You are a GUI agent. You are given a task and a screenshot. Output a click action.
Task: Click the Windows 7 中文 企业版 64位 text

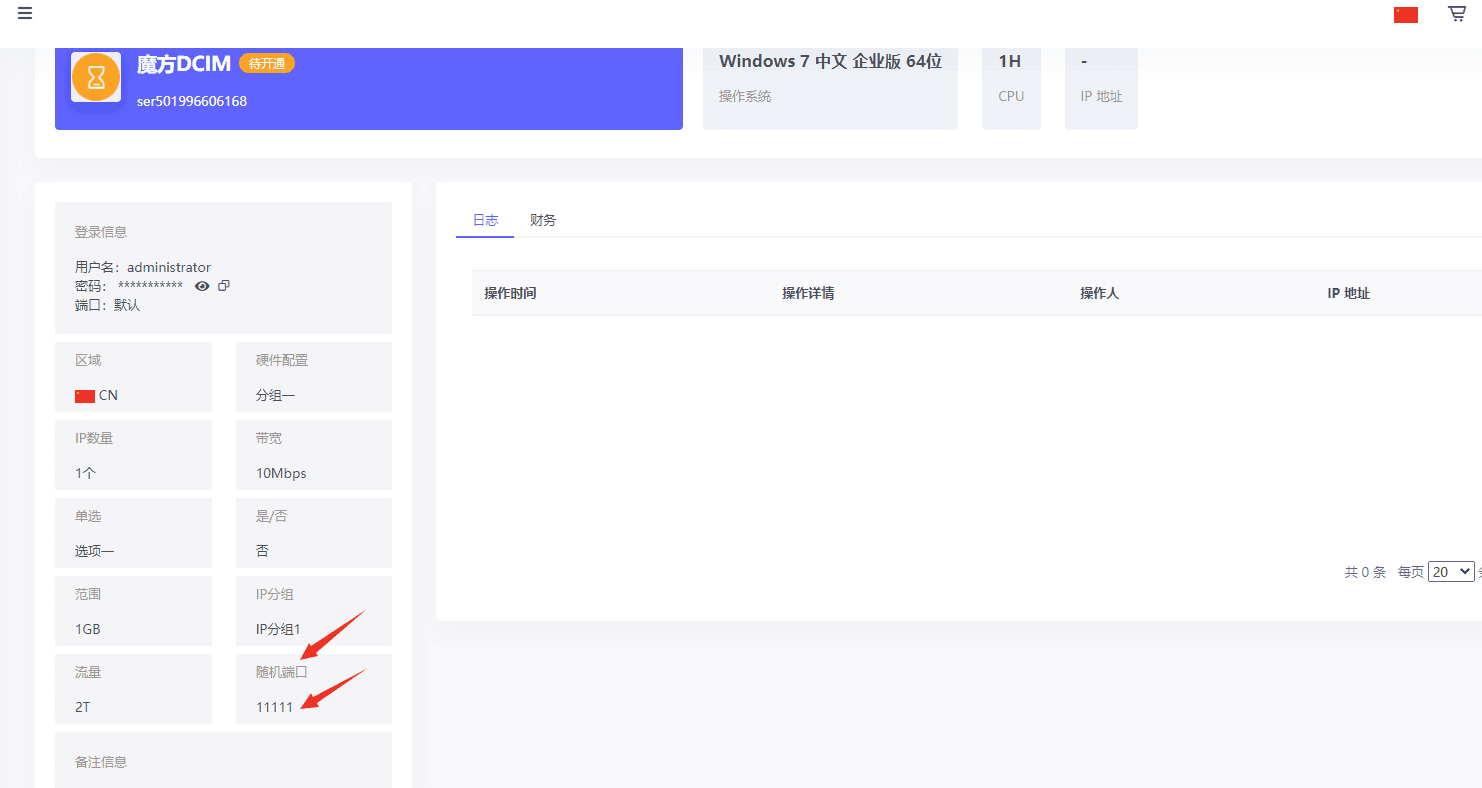[x=830, y=61]
